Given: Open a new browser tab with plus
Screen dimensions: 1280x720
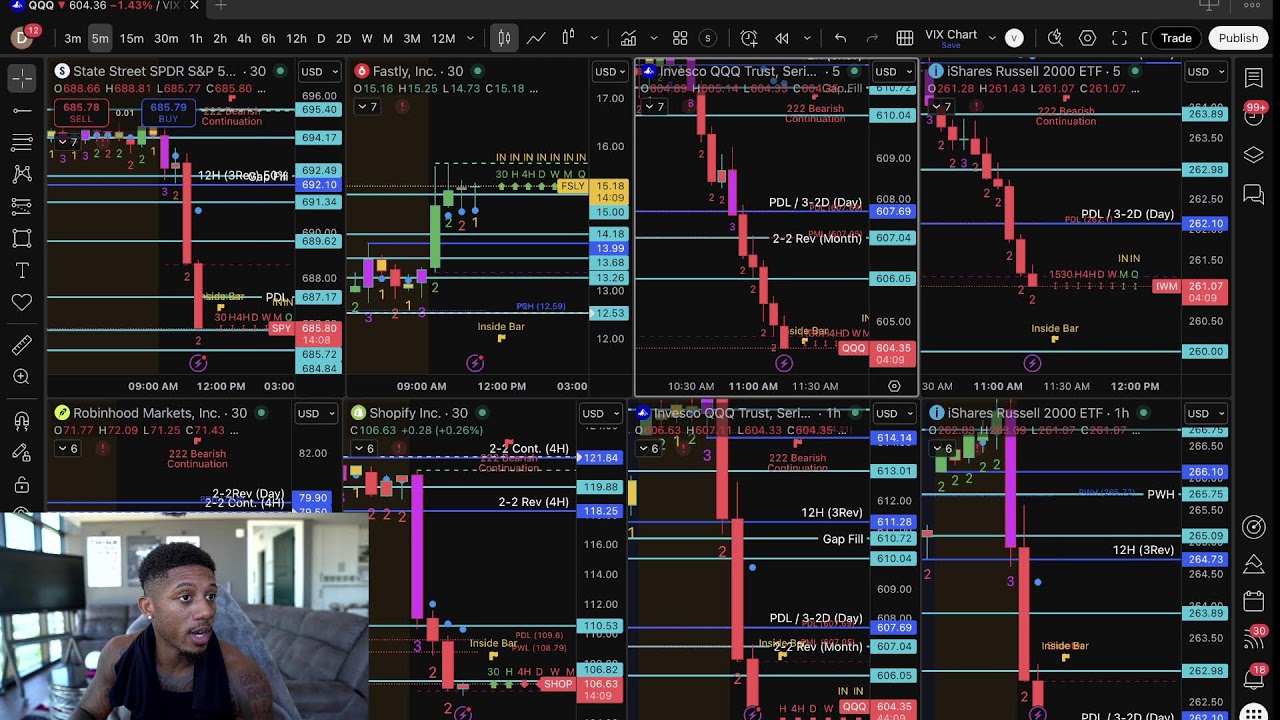Looking at the screenshot, I should (x=221, y=6).
